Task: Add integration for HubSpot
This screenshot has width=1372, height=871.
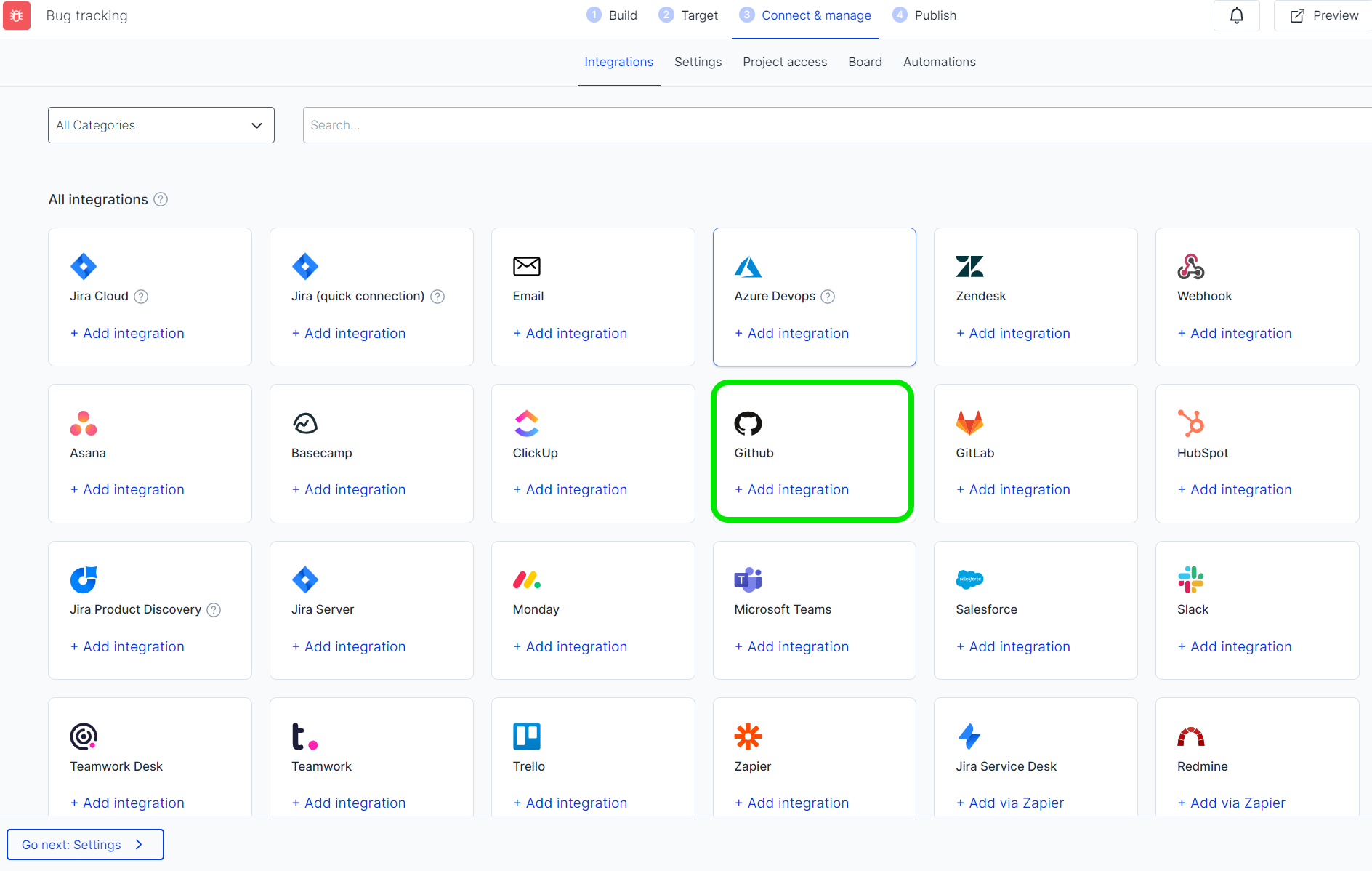Action: 1235,490
